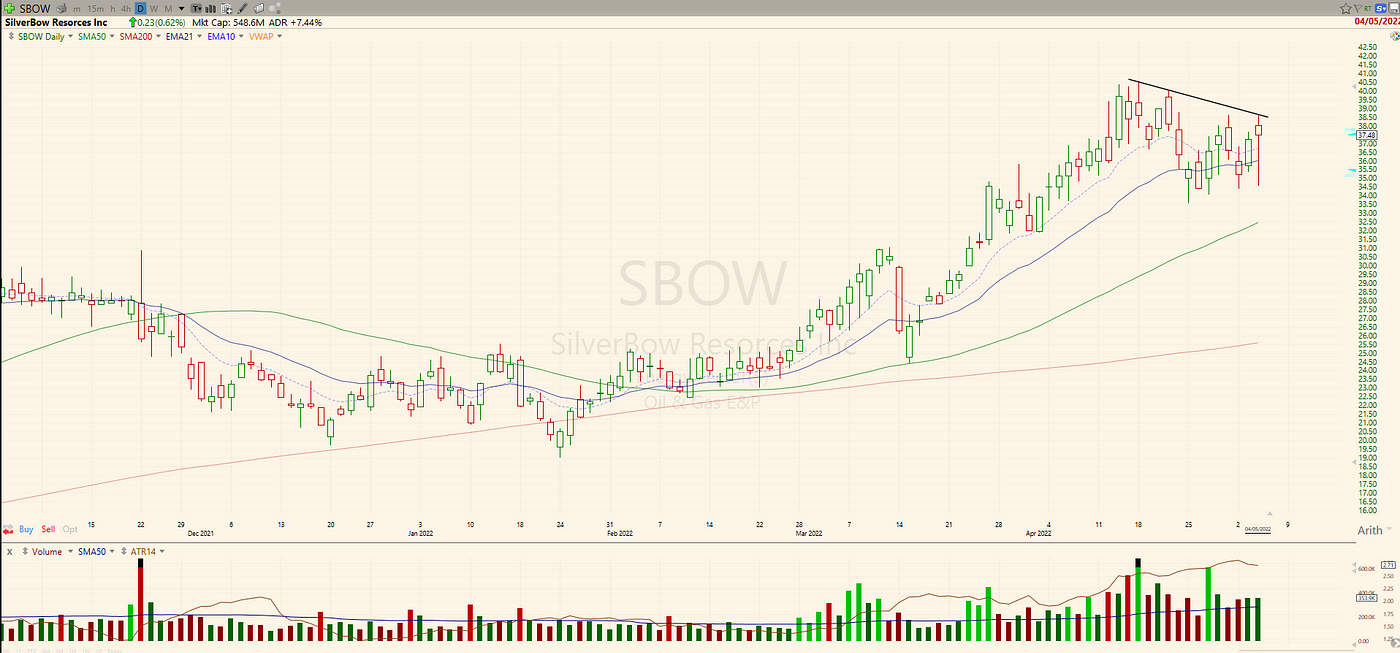Select the Weekly (W) timeframe
Image resolution: width=1400 pixels, height=653 pixels.
(154, 9)
